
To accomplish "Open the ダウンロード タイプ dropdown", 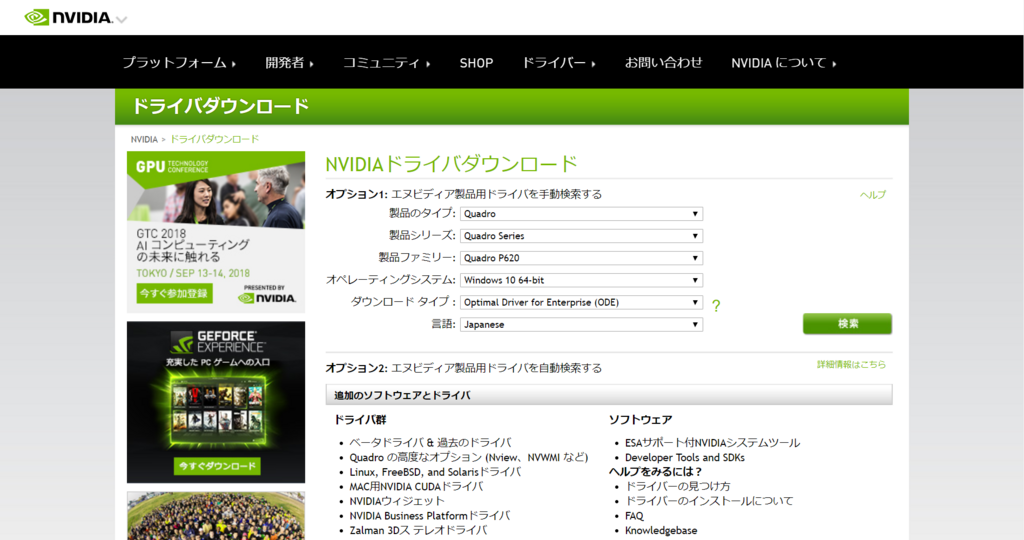I will tap(581, 302).
